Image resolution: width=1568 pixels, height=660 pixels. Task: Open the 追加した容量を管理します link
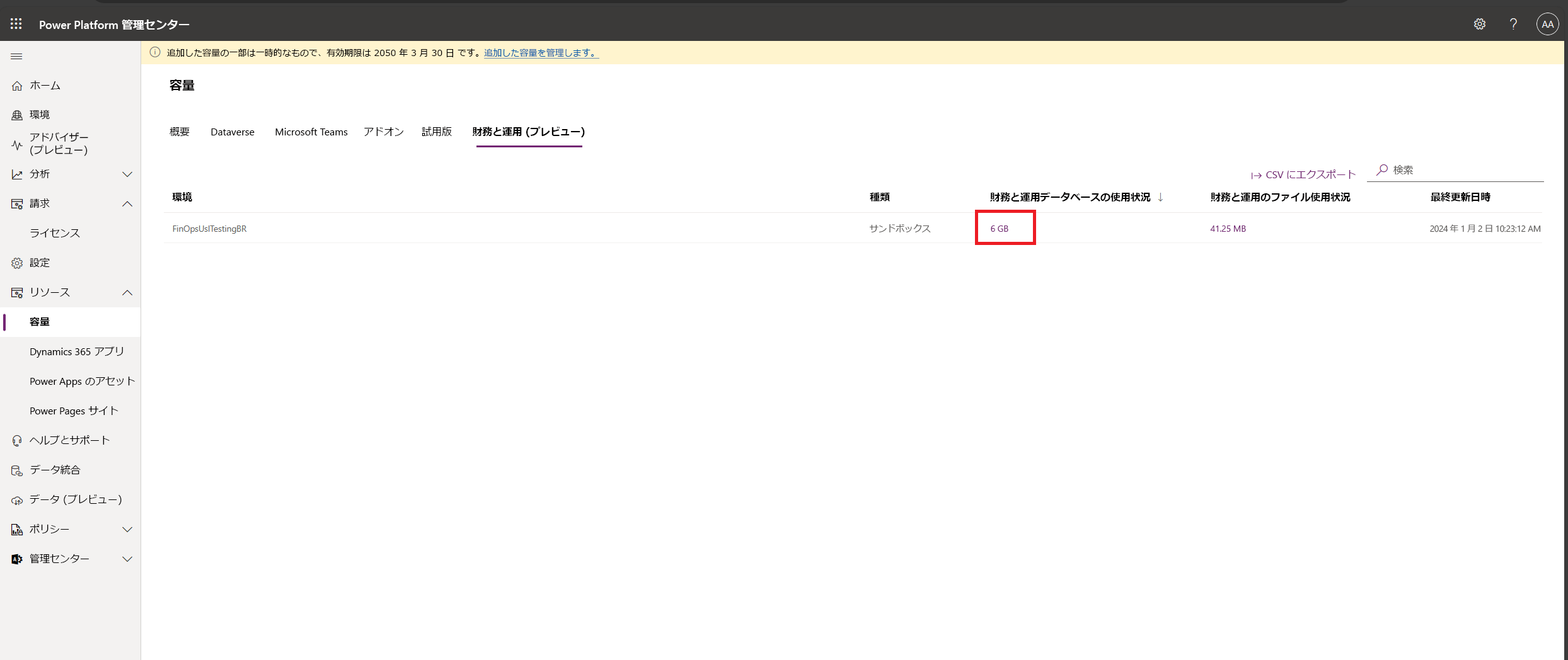[541, 53]
